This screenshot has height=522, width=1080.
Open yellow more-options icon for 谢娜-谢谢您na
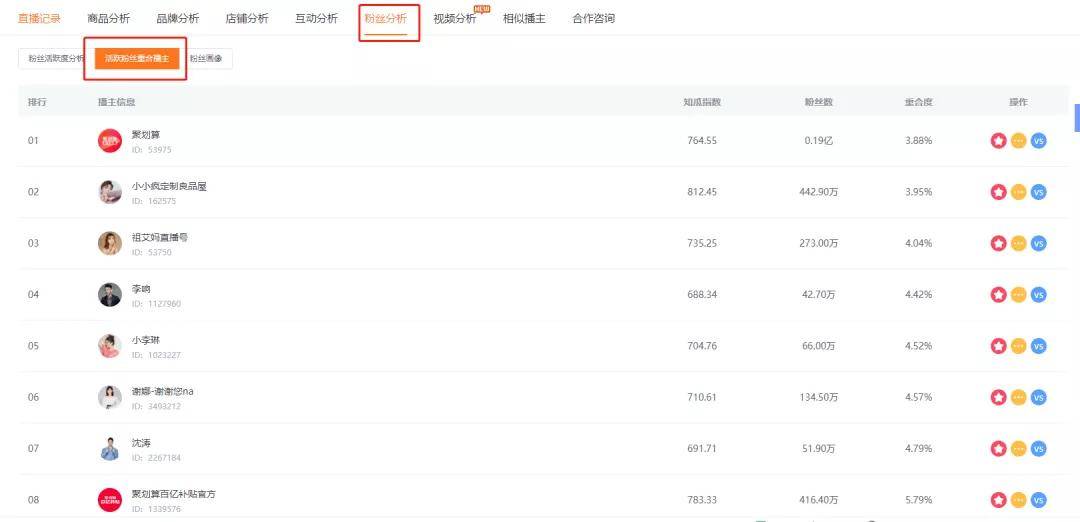(x=1018, y=397)
